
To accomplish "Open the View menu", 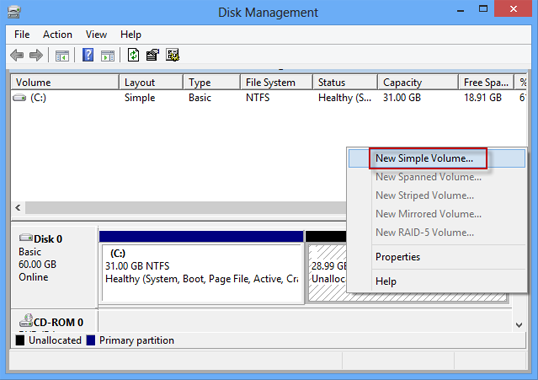I will (x=96, y=34).
